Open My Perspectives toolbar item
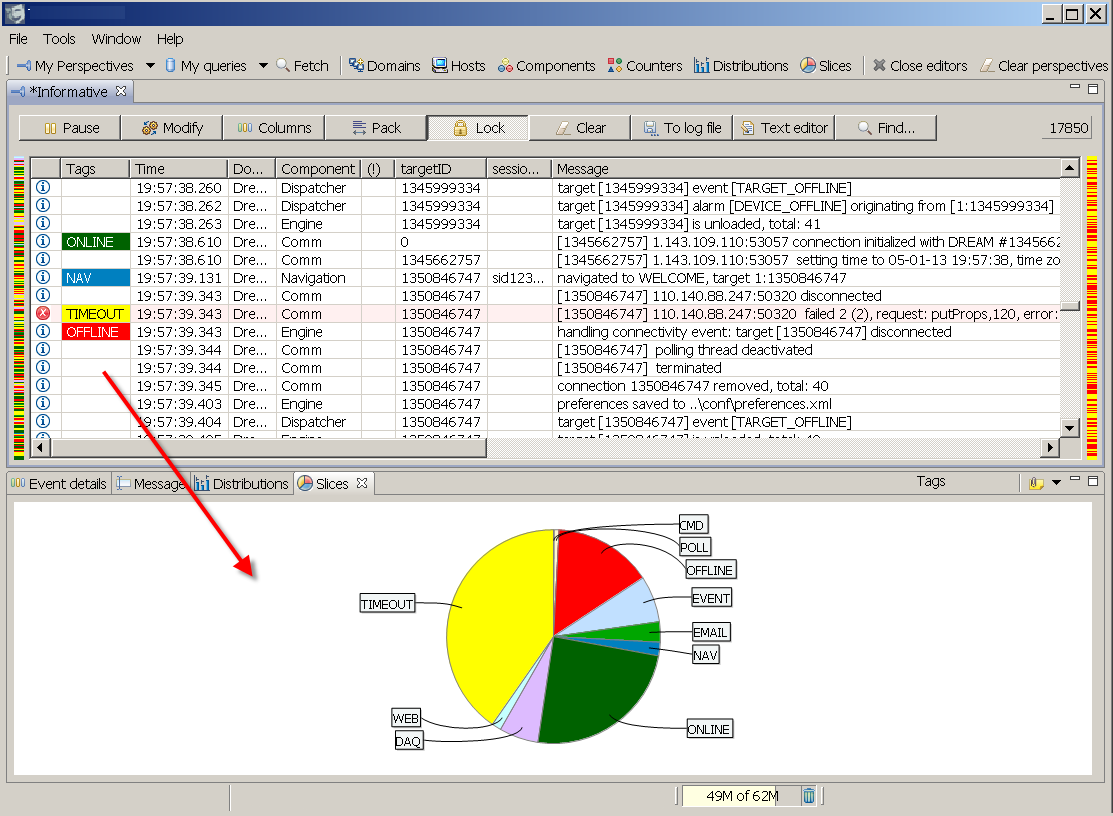The height and width of the screenshot is (816, 1113). tap(75, 66)
